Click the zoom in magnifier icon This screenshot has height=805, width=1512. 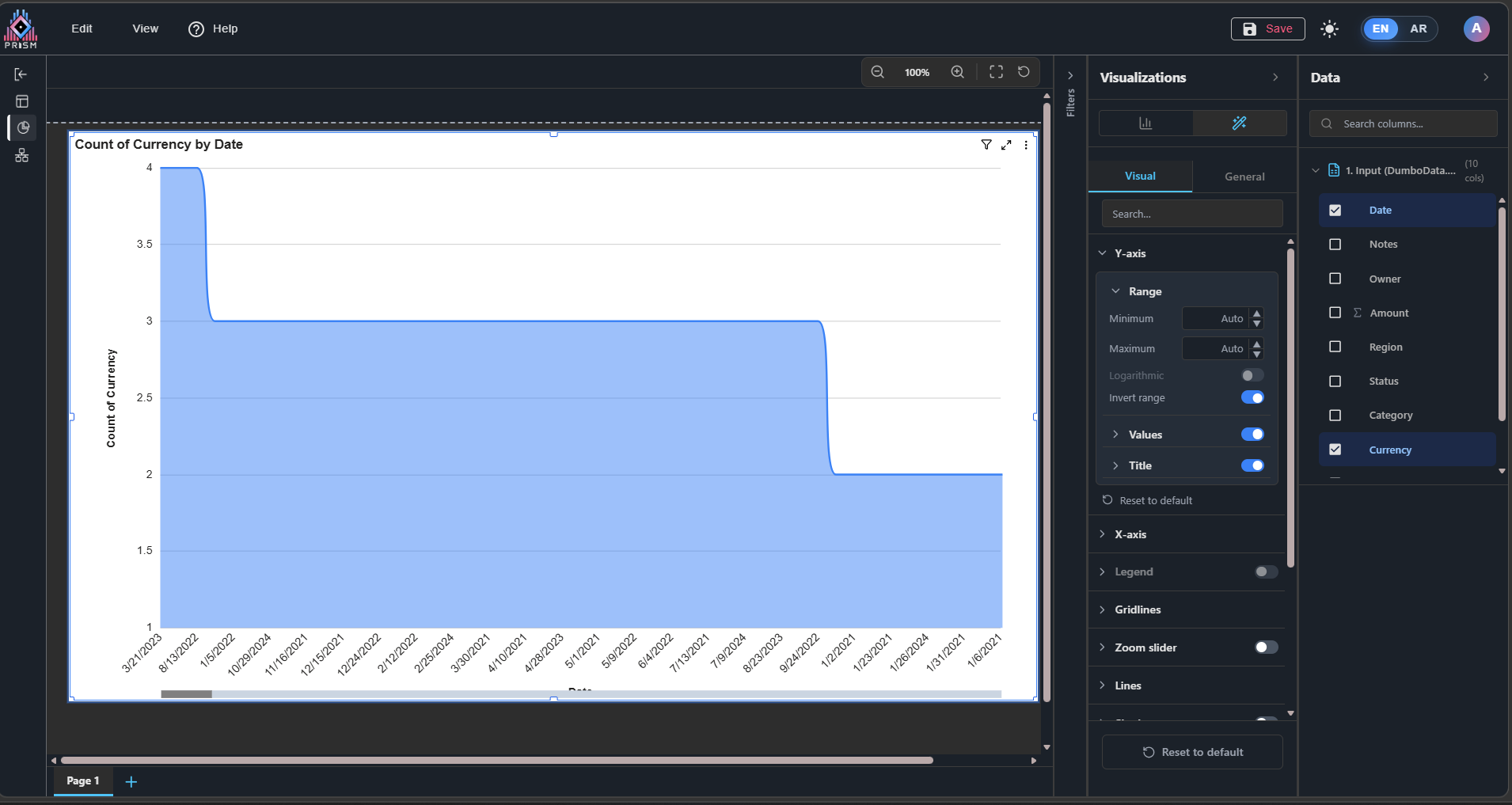coord(957,72)
